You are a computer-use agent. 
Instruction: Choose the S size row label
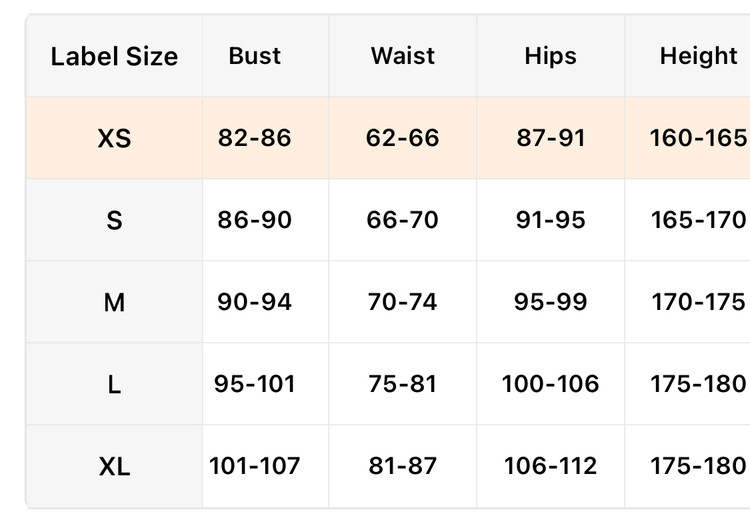(114, 220)
